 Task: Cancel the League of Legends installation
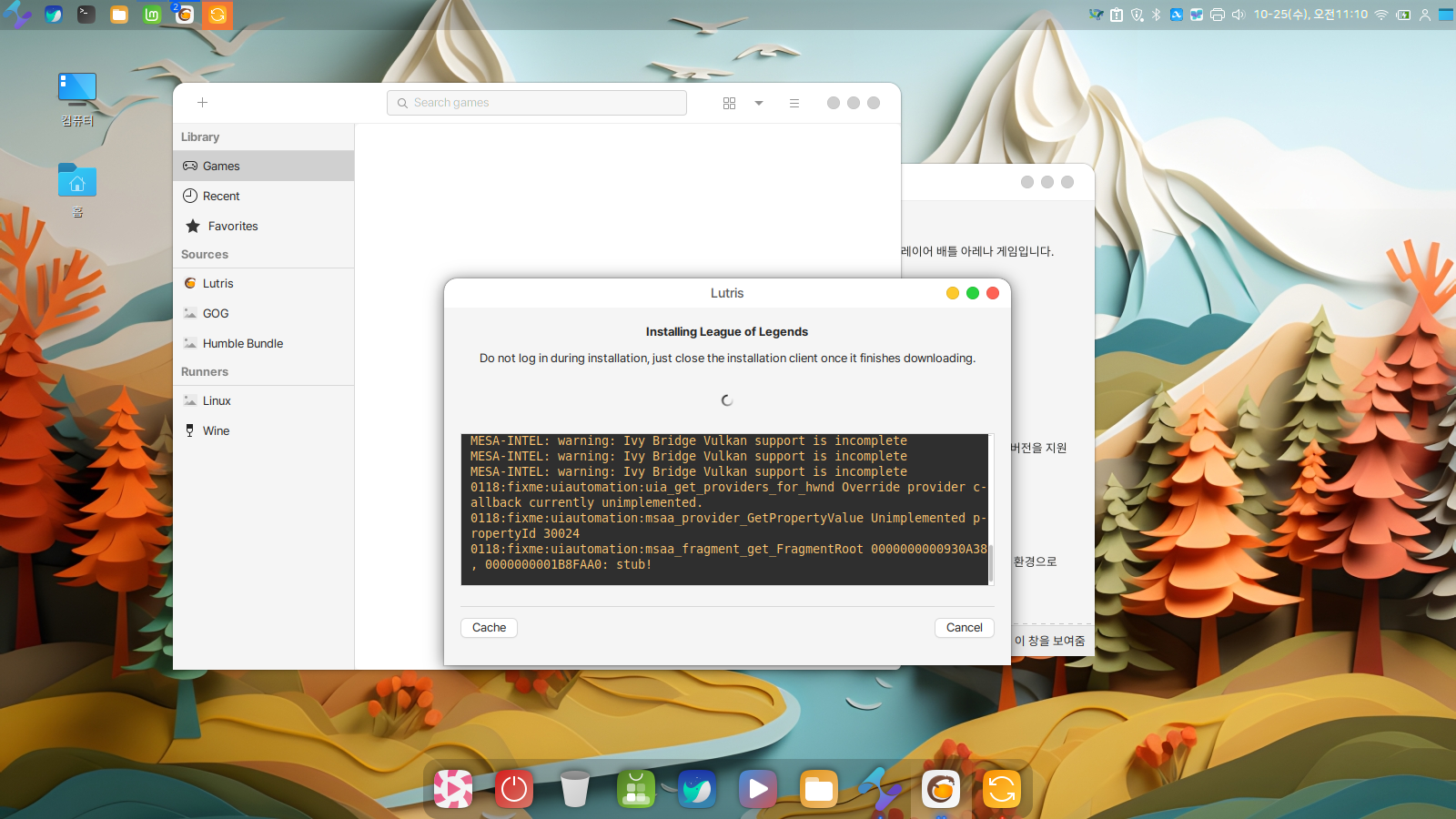(964, 628)
